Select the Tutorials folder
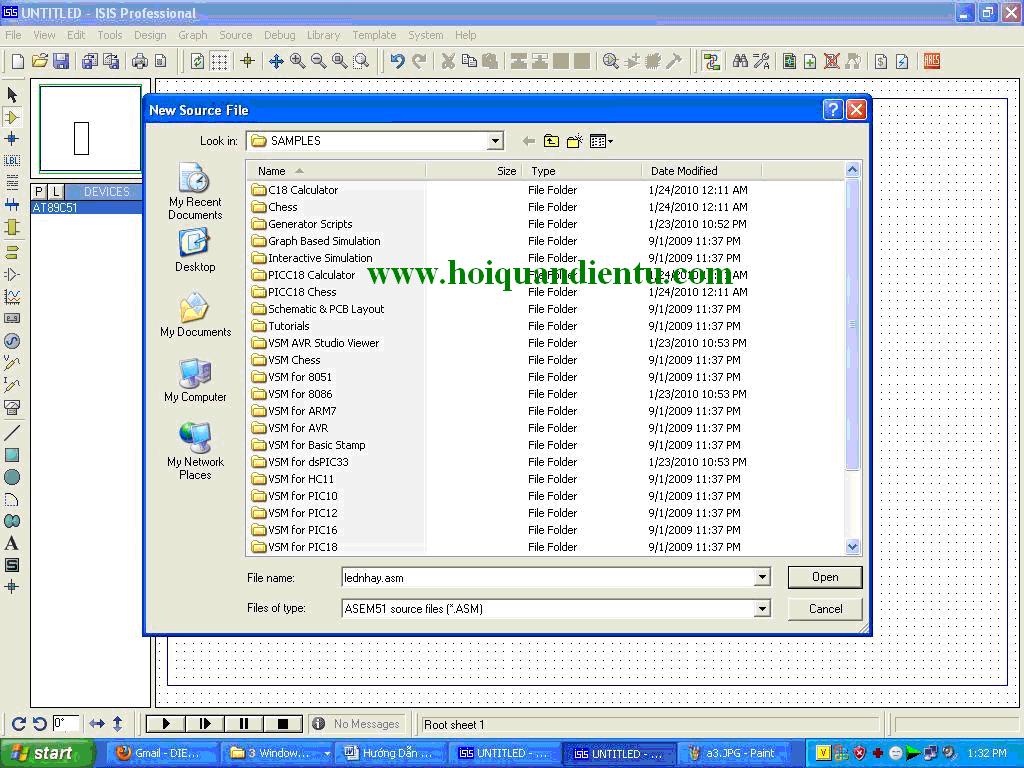This screenshot has width=1024, height=768. pyautogui.click(x=281, y=326)
